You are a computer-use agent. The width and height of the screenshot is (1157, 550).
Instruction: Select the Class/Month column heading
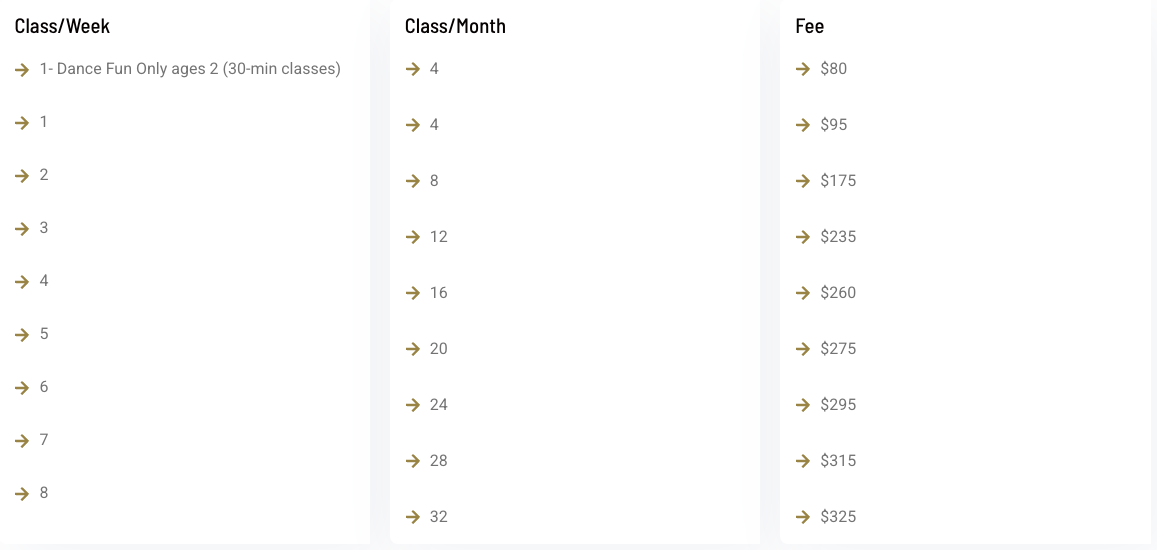click(x=455, y=27)
